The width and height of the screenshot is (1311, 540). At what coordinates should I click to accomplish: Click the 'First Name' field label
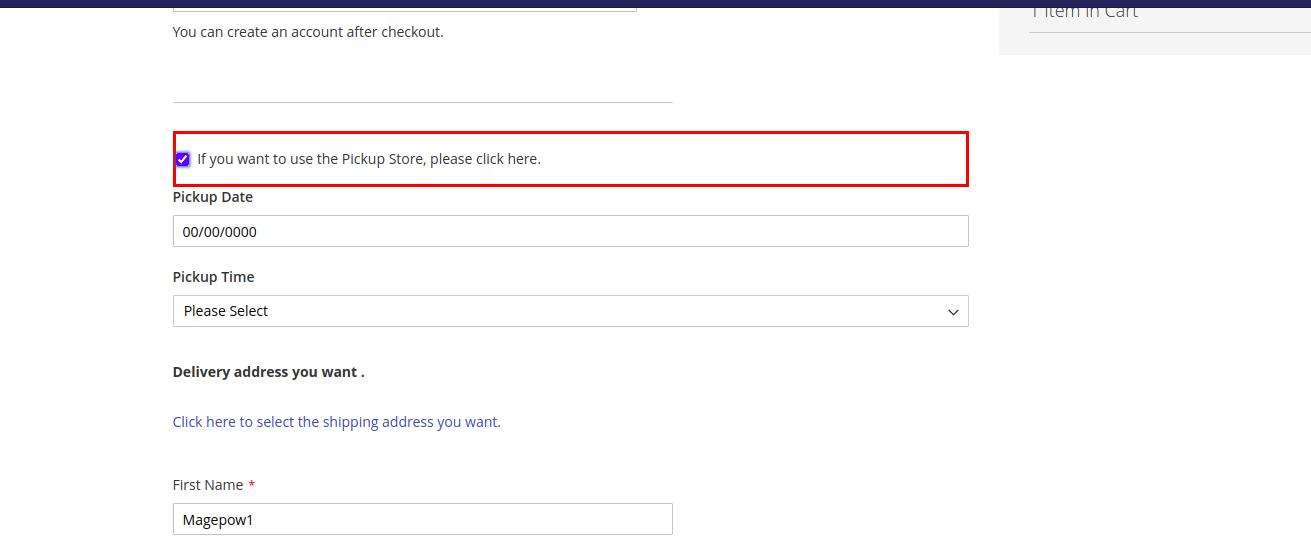207,485
